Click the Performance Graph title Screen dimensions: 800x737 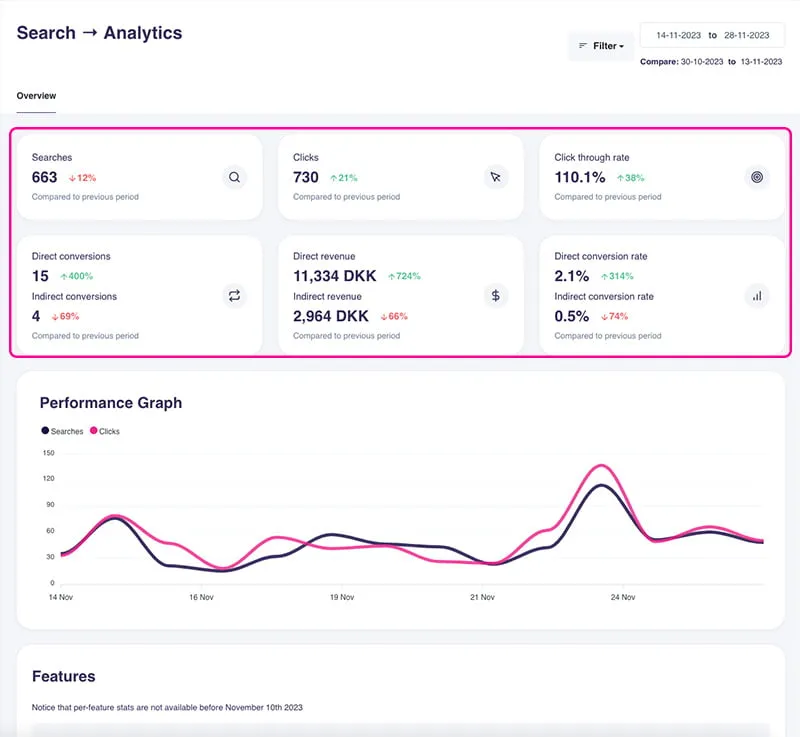(x=110, y=403)
